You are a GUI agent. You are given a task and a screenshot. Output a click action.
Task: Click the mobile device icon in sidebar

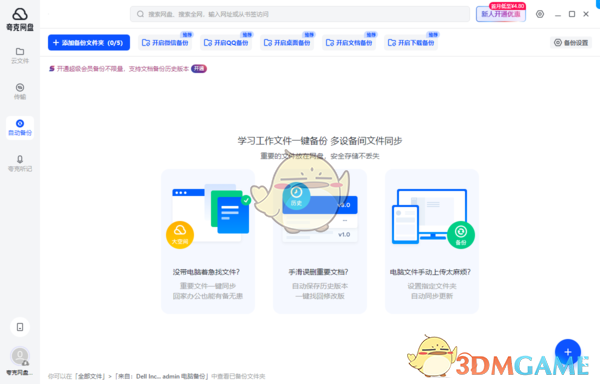point(20,327)
